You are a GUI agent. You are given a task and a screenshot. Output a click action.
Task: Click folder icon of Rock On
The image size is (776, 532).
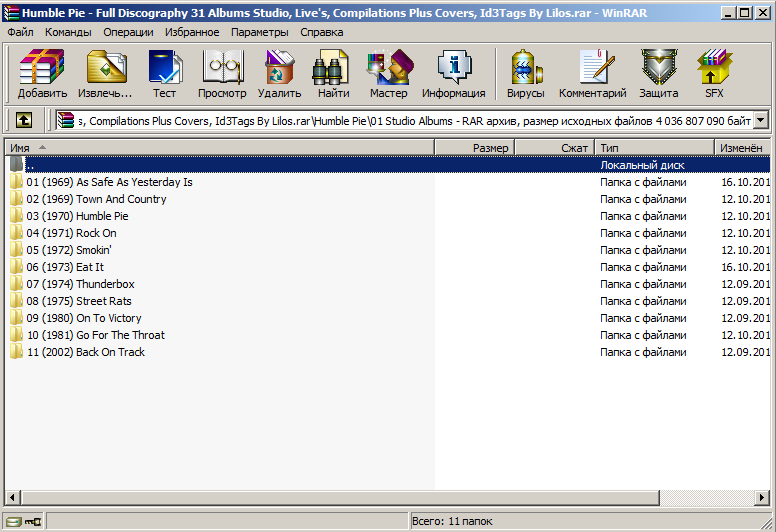pyautogui.click(x=16, y=233)
